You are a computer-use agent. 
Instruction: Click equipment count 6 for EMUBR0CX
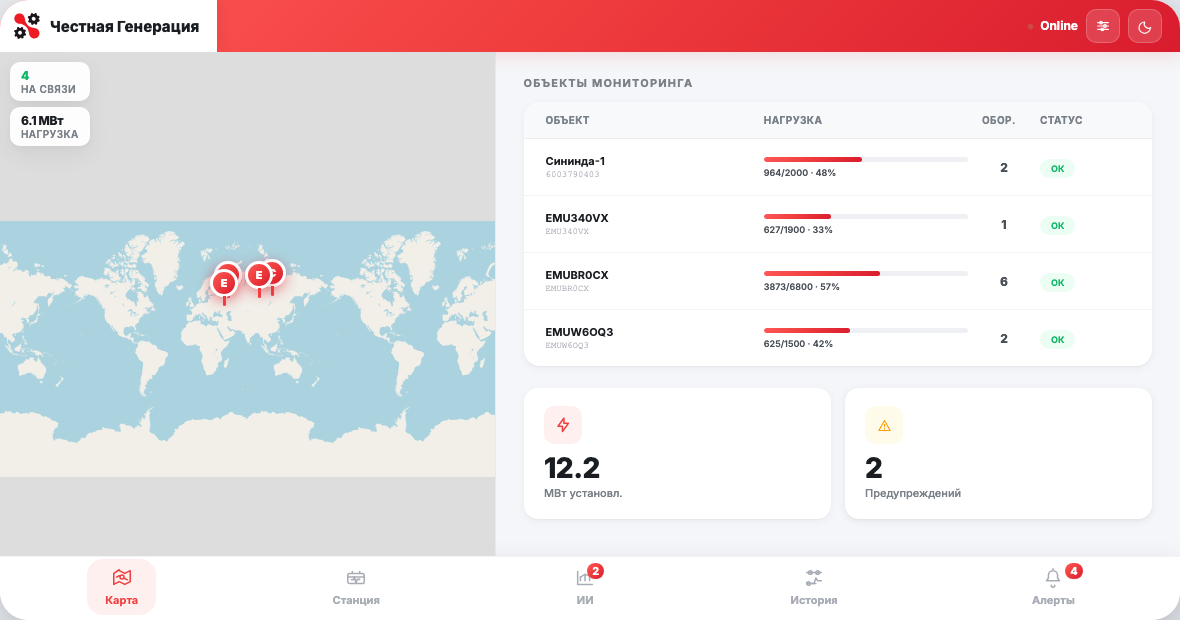click(1004, 281)
